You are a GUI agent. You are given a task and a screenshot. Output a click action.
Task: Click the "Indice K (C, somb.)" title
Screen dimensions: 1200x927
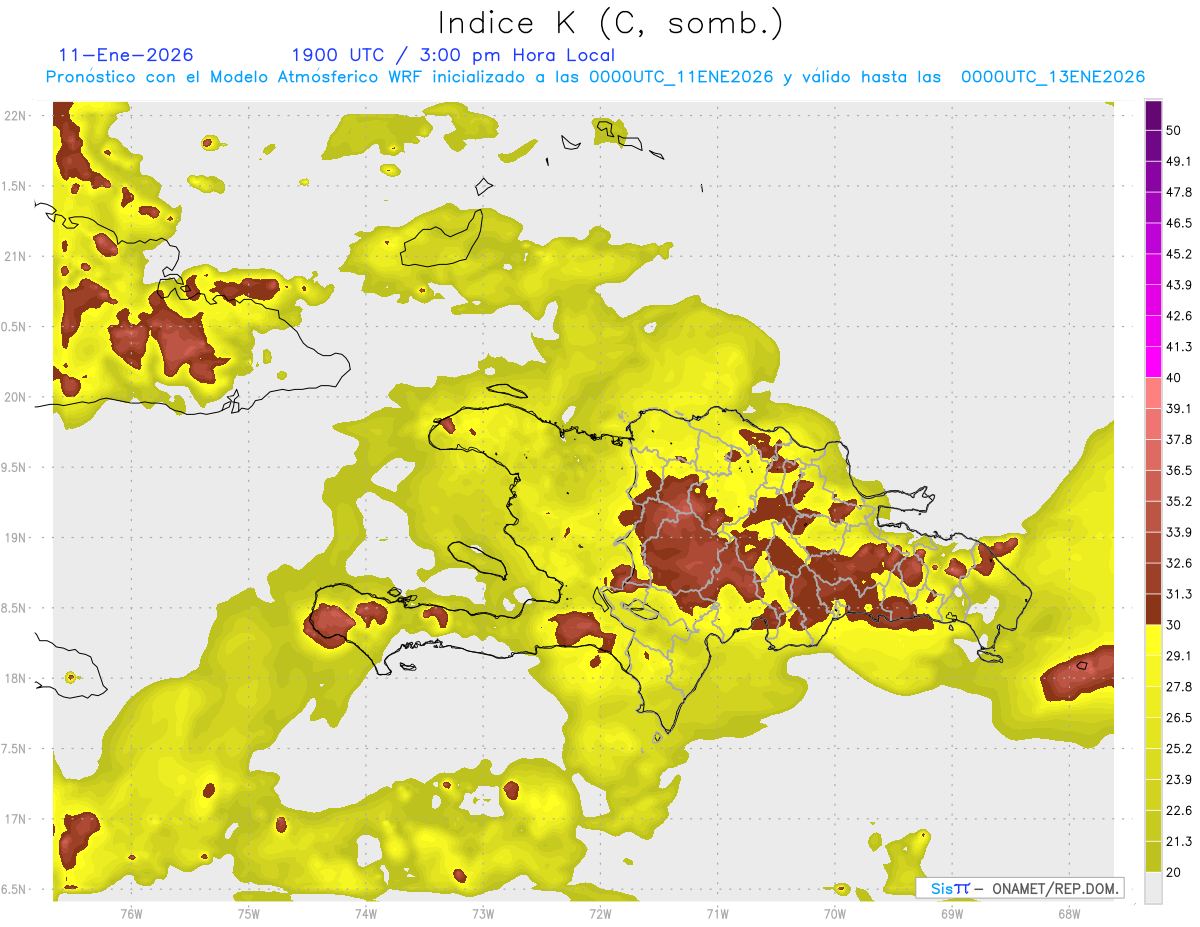[611, 23]
